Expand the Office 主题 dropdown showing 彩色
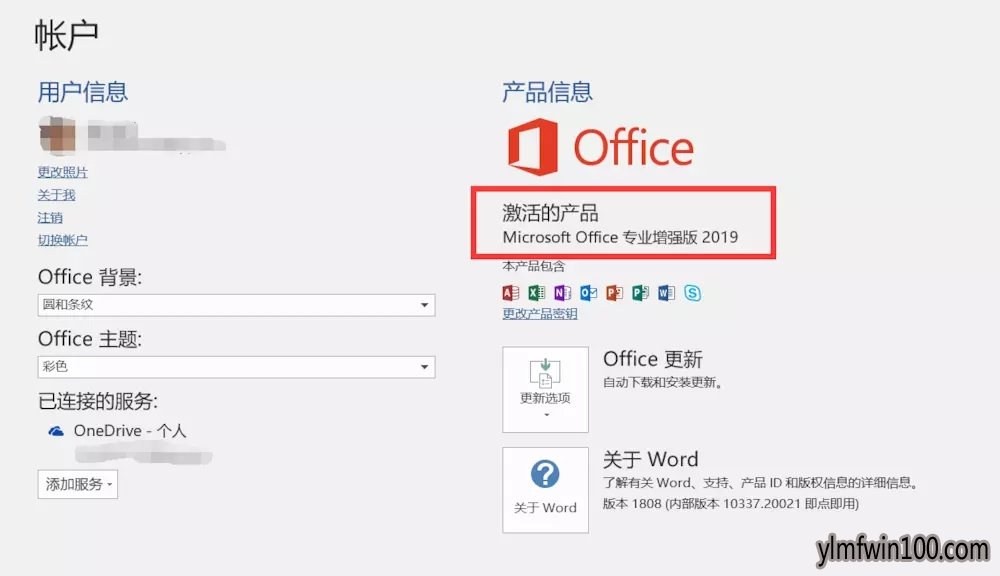The image size is (1000, 576). [237, 367]
